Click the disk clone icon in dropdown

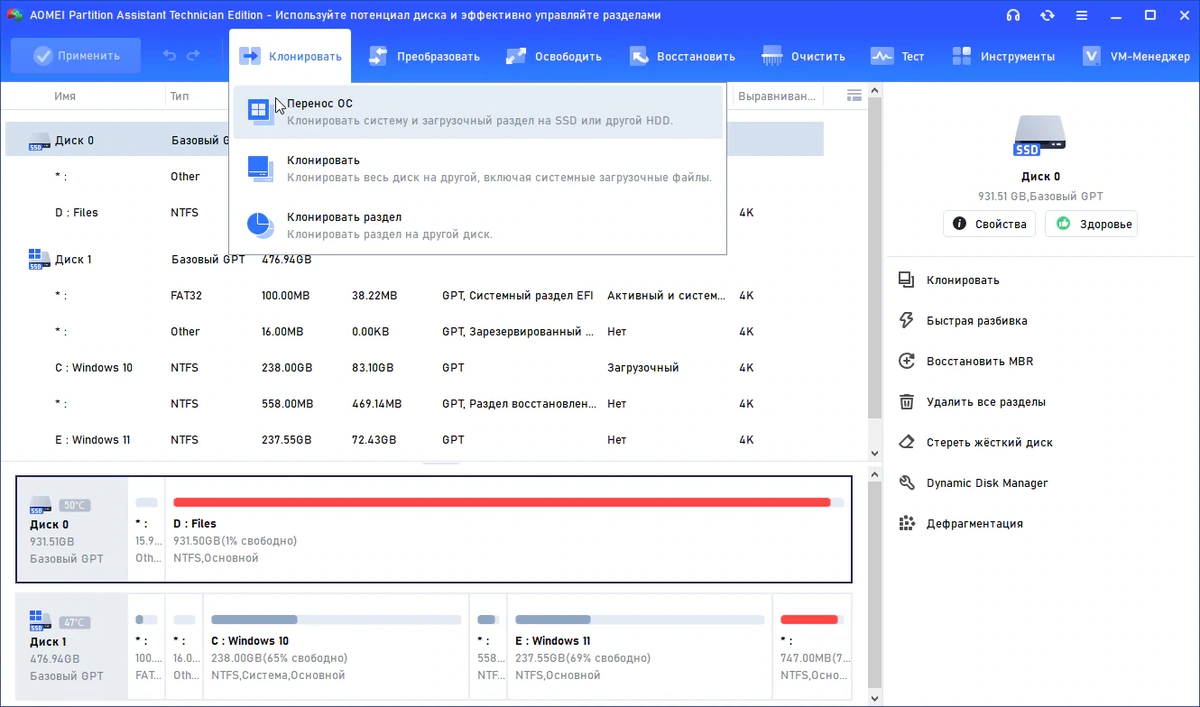tap(260, 168)
